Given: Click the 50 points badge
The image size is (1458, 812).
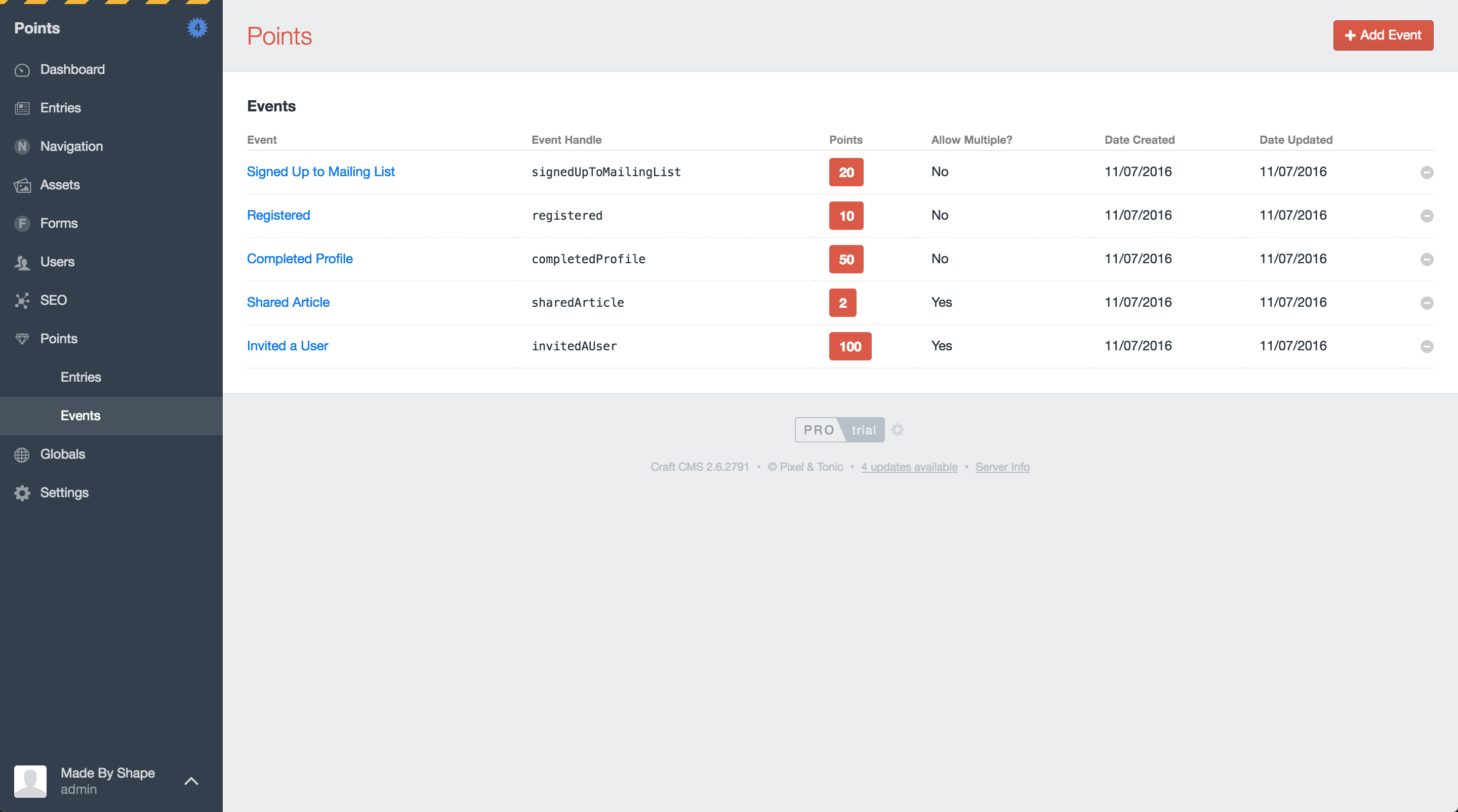Looking at the screenshot, I should pyautogui.click(x=846, y=260).
